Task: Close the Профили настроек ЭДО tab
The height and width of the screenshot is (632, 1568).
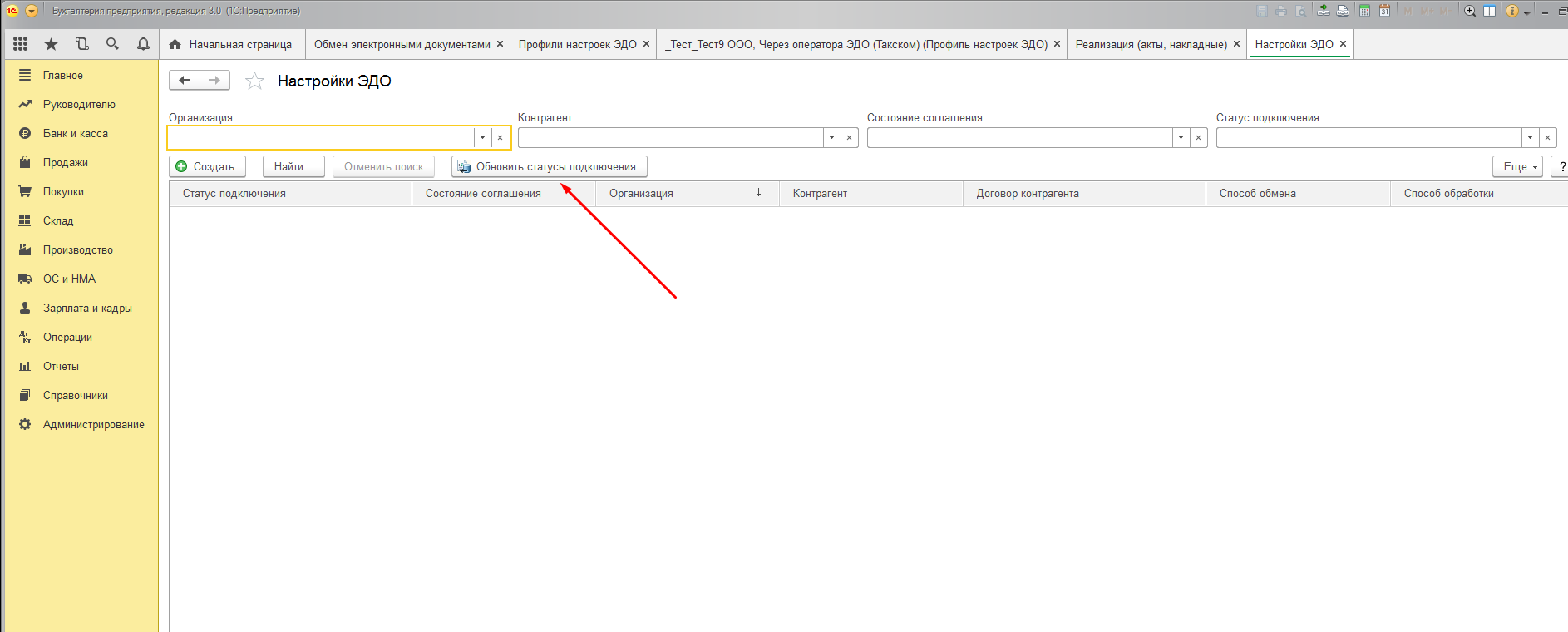Action: pos(646,44)
